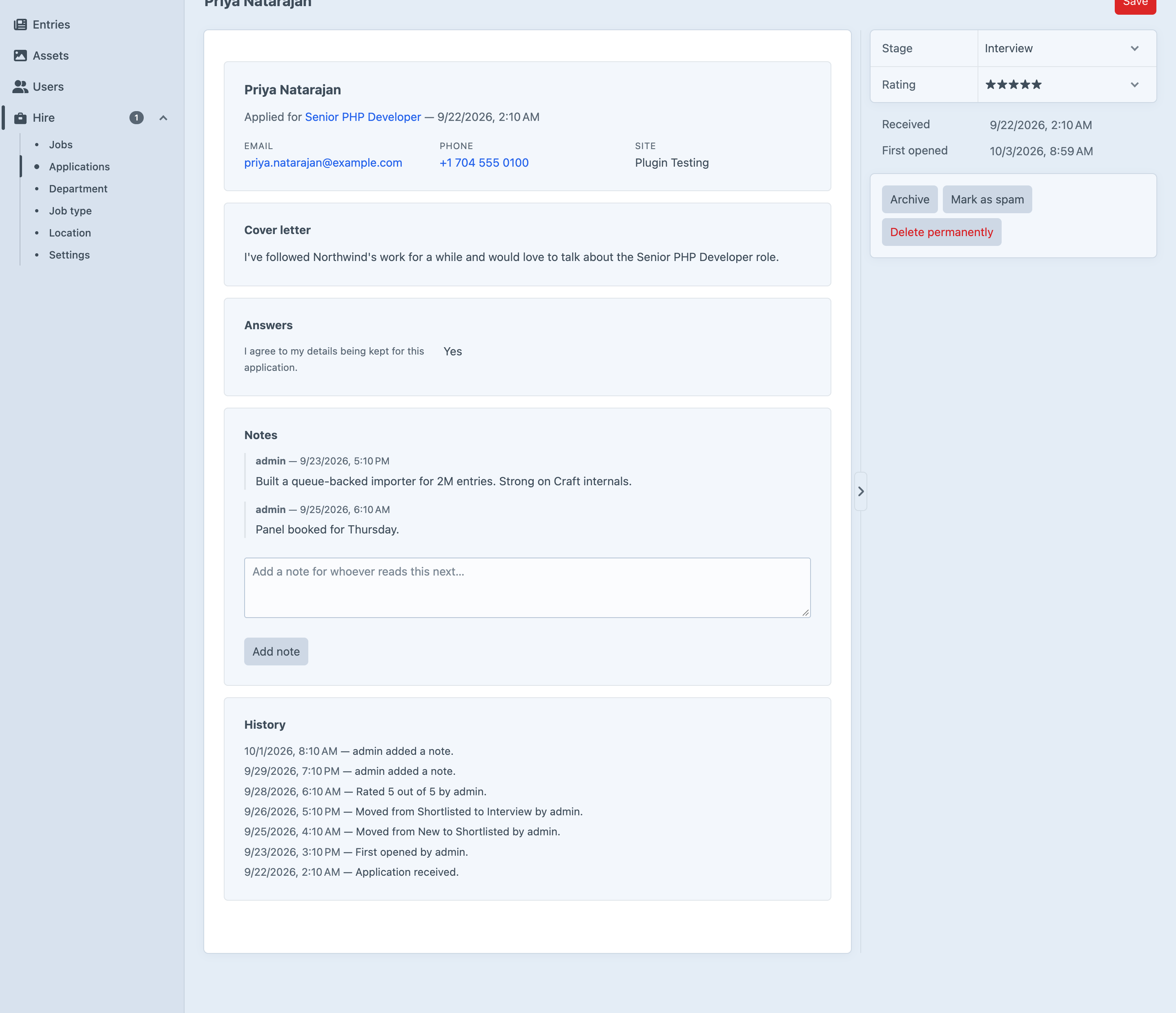Click the Assets image icon
The height and width of the screenshot is (1013, 1176).
[20, 56]
